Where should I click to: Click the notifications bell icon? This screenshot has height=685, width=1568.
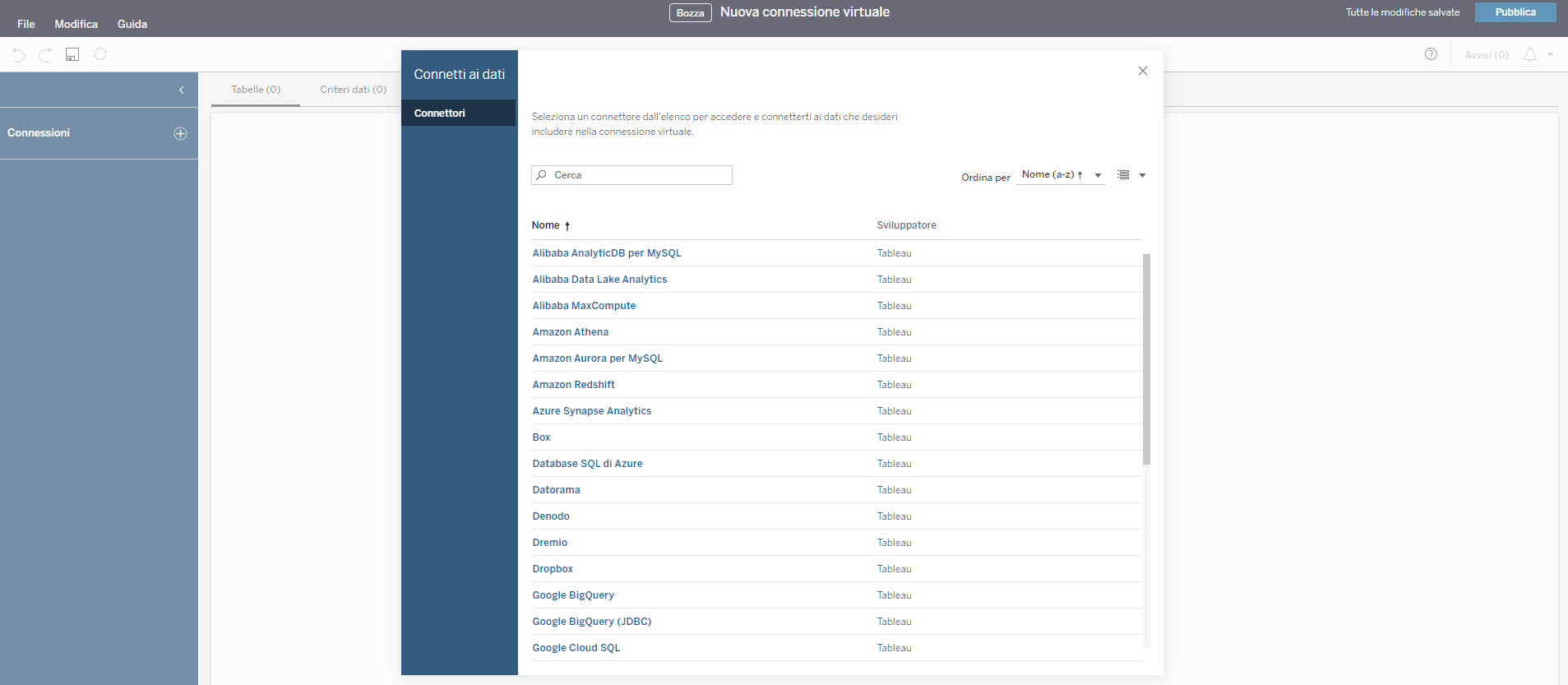pyautogui.click(x=1529, y=54)
